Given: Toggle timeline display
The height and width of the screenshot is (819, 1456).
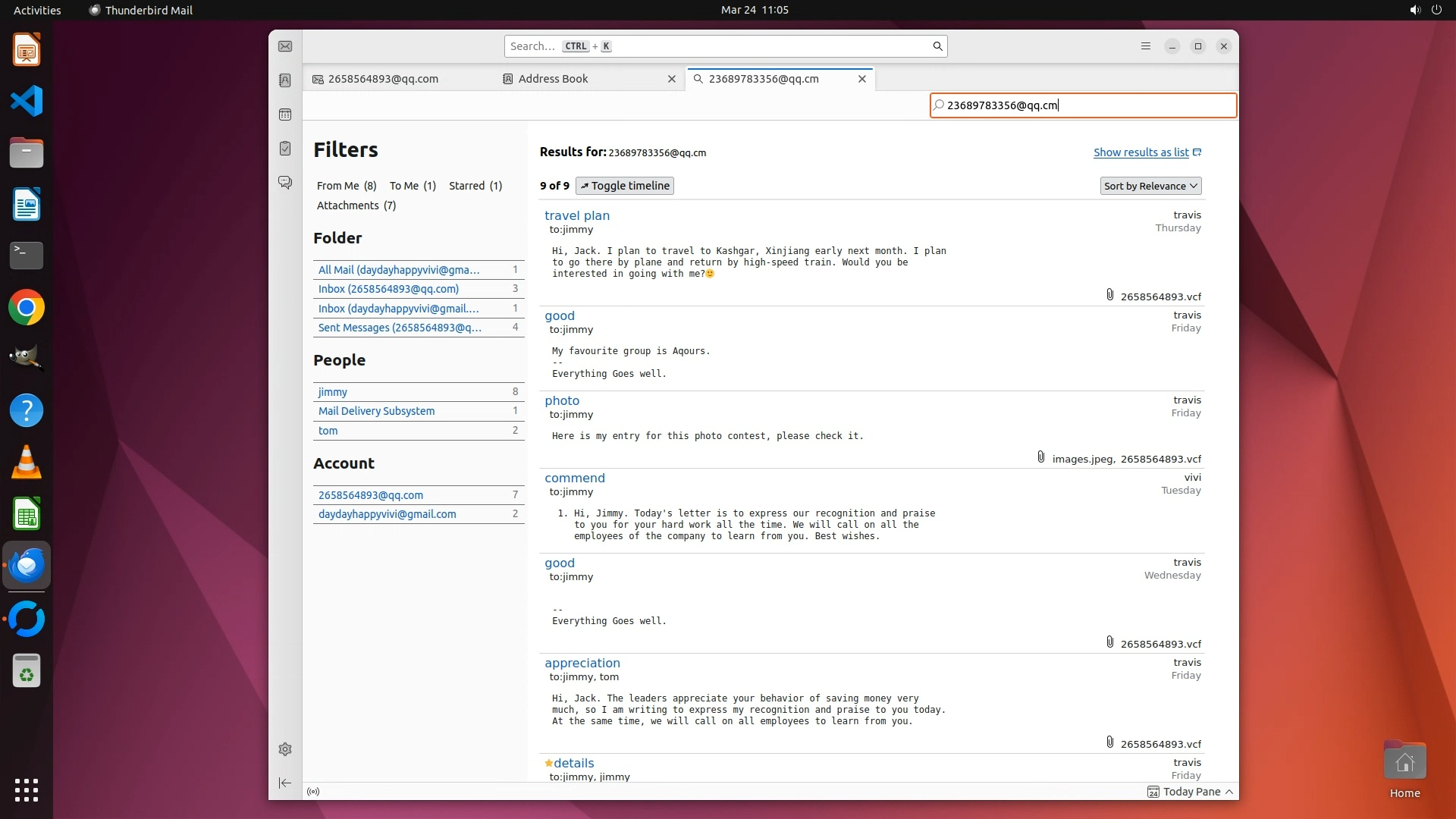Looking at the screenshot, I should point(625,186).
